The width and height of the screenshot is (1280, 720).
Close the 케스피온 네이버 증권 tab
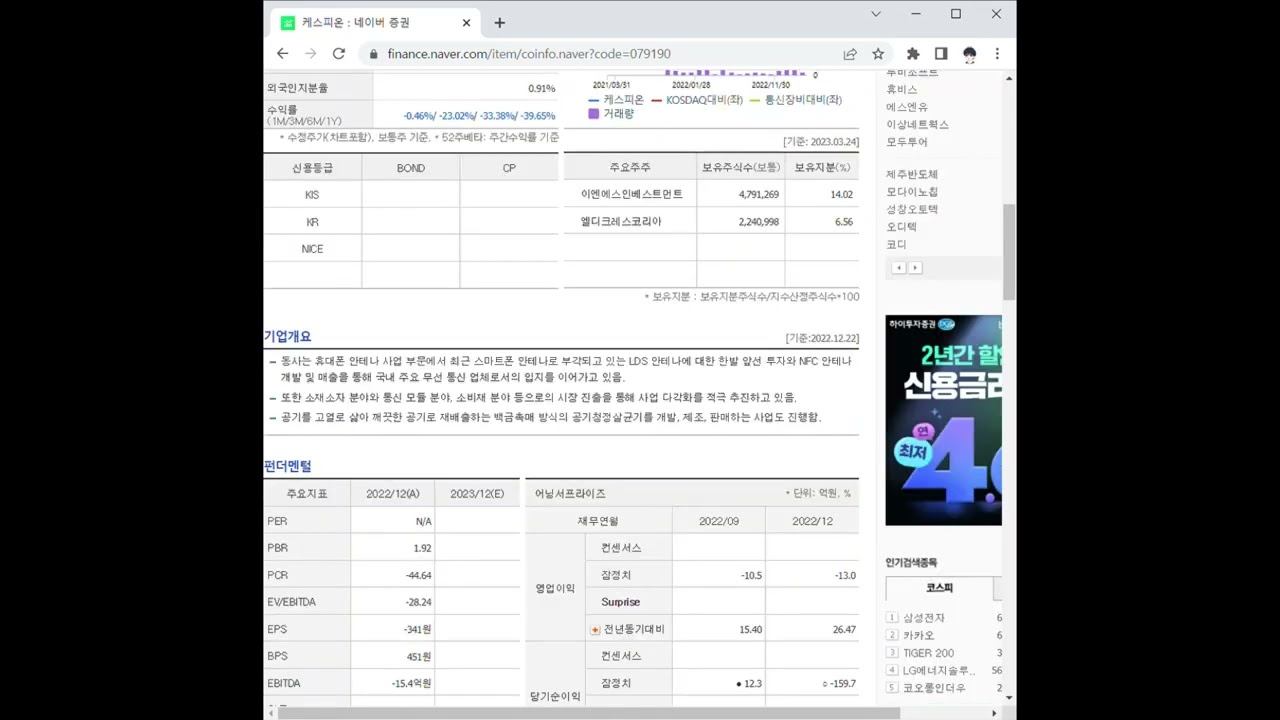point(466,23)
